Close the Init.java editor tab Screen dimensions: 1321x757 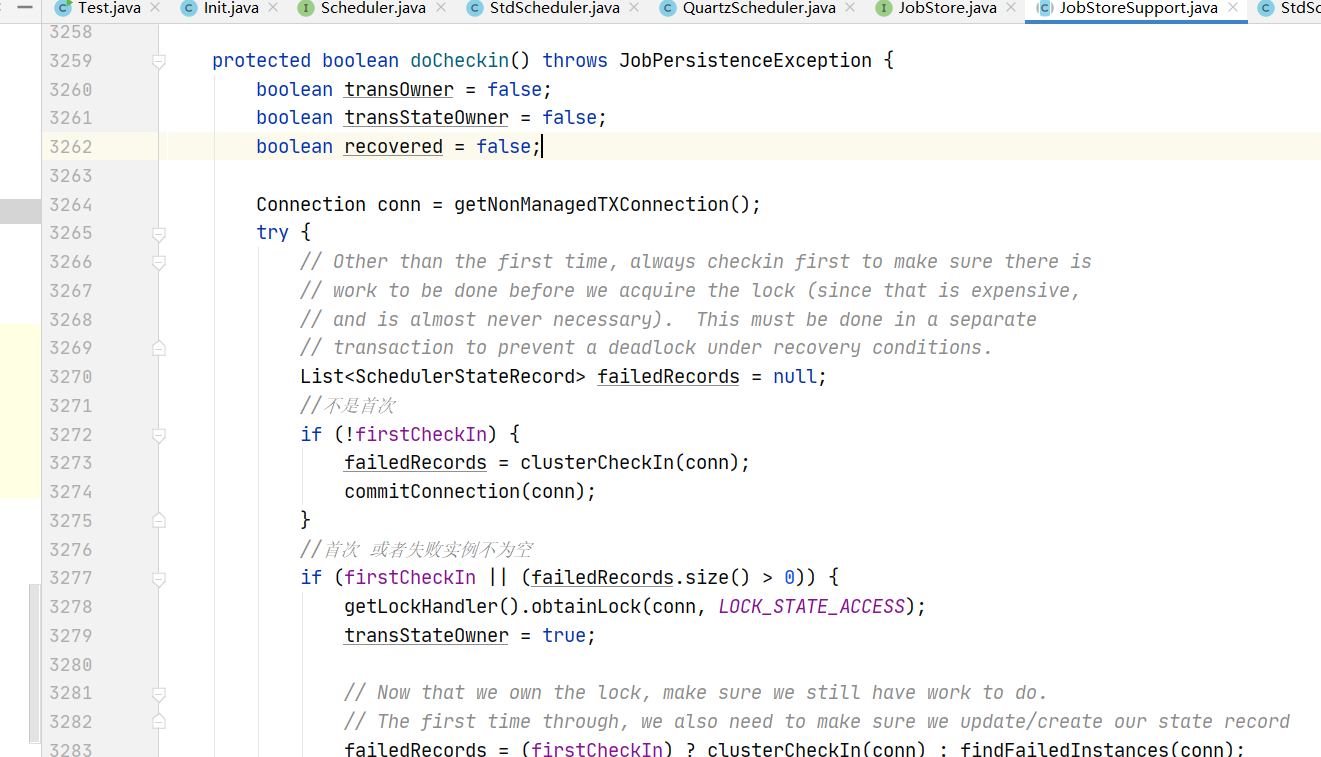coord(273,8)
